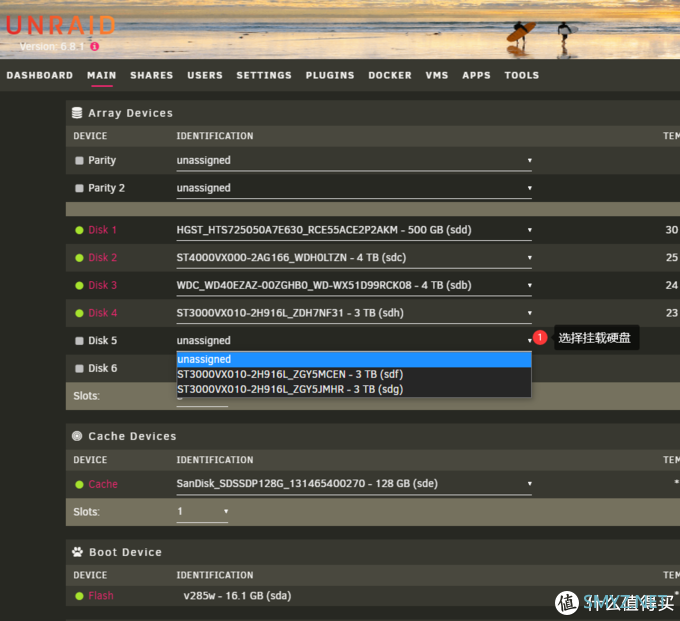Click the Disk 1 link

pyautogui.click(x=102, y=230)
